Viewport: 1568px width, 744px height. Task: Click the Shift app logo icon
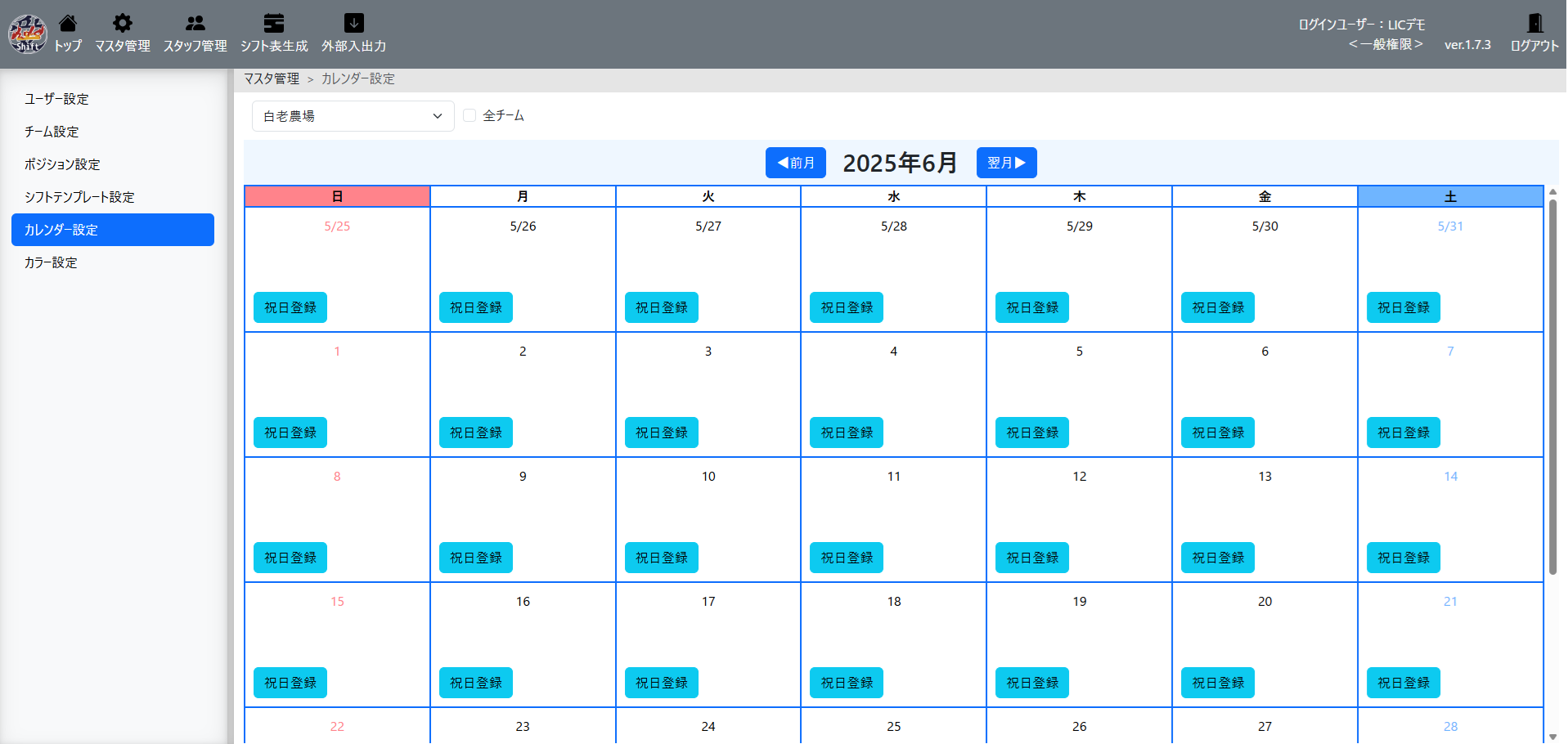27,34
